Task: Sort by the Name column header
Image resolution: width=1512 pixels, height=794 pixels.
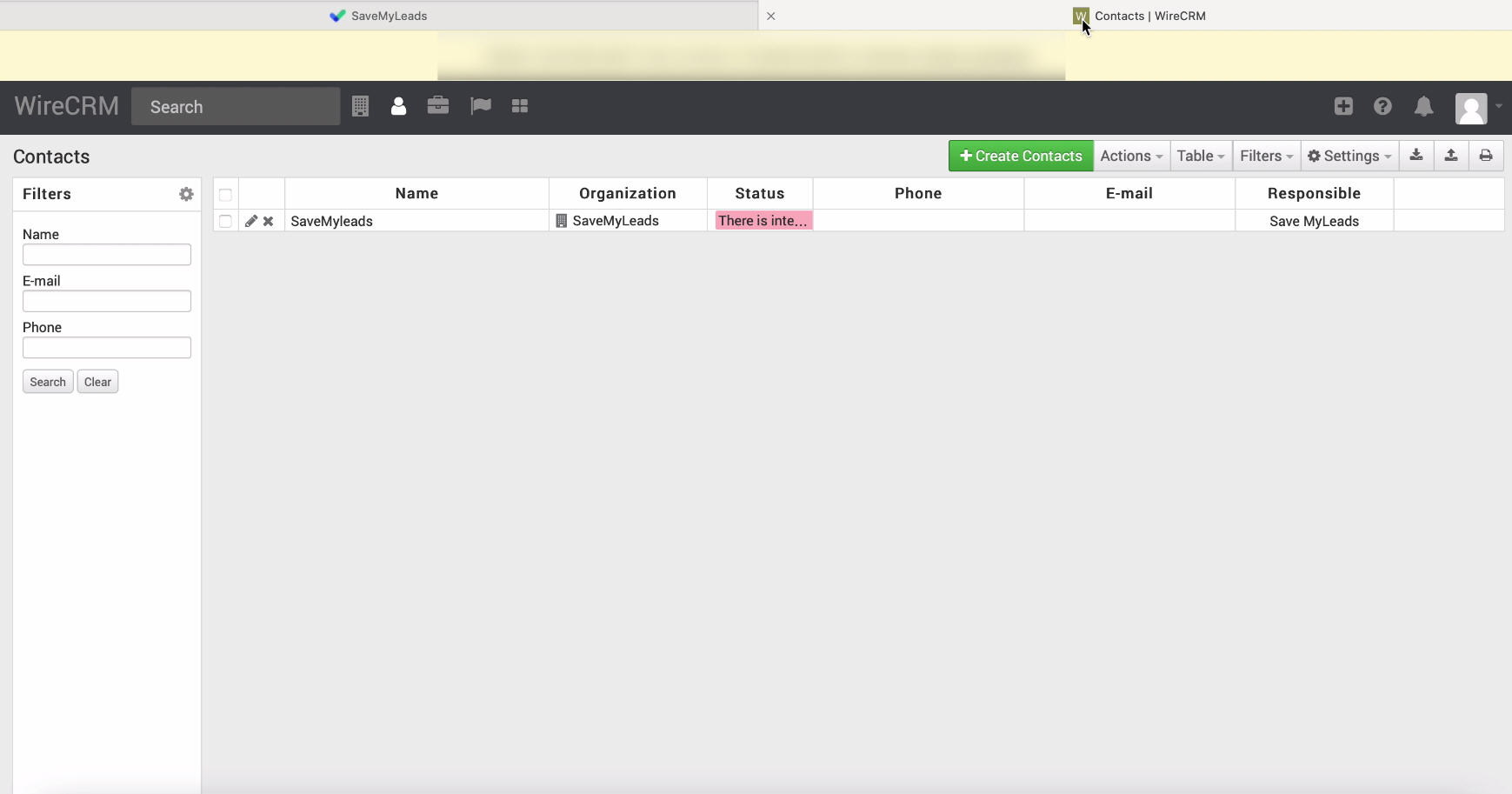Action: click(416, 193)
